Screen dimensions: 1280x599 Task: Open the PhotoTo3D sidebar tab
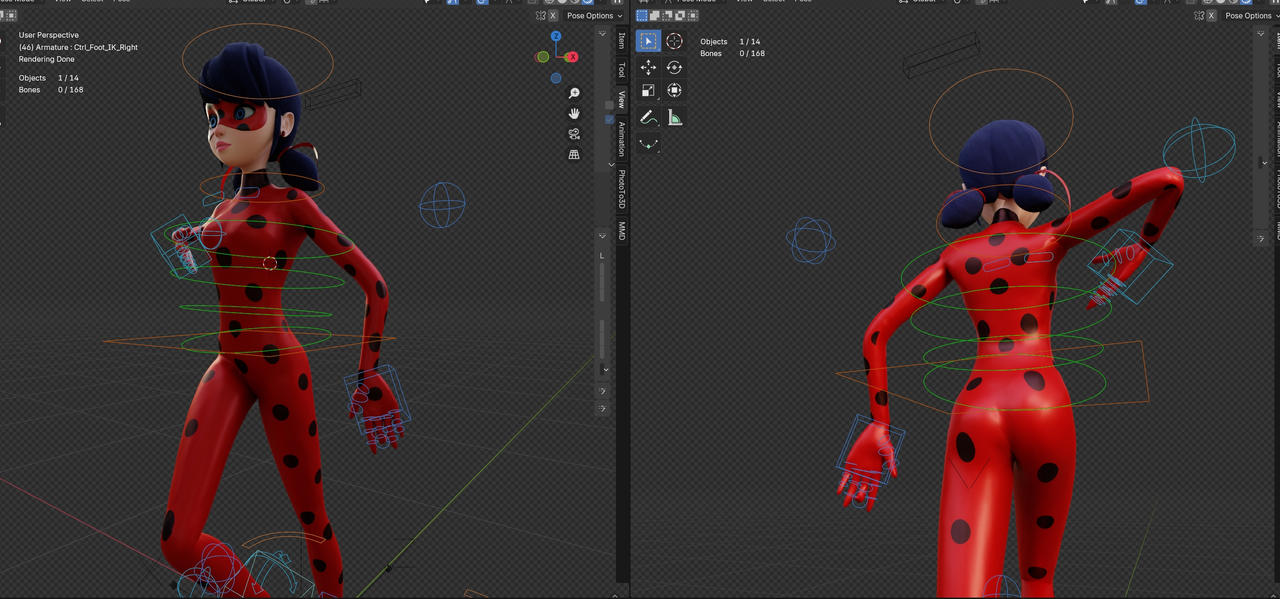click(621, 190)
